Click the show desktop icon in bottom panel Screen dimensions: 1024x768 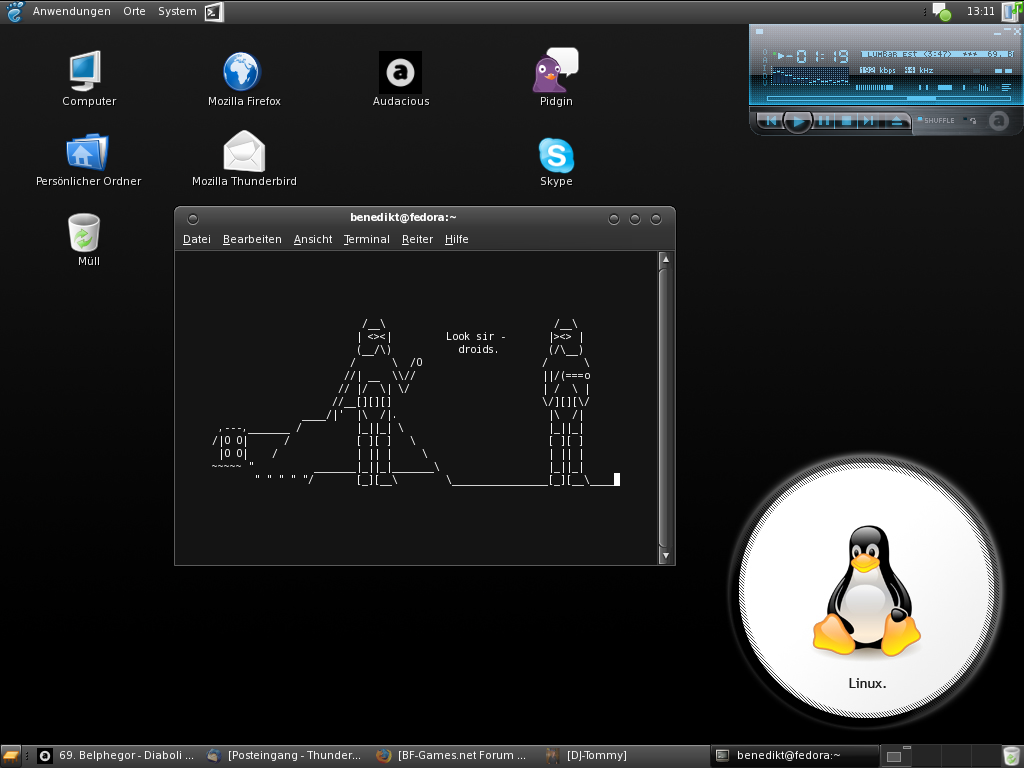(x=10, y=756)
